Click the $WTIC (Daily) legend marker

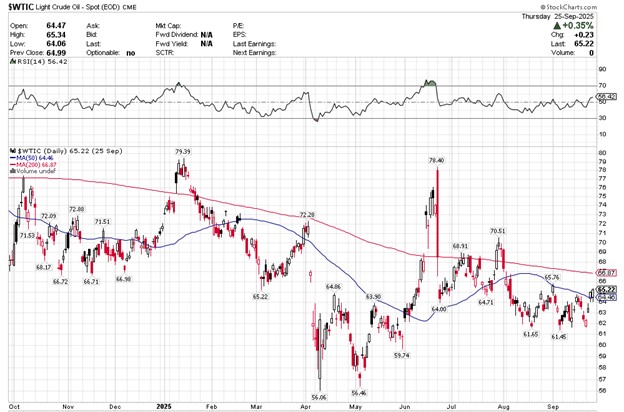(x=11, y=149)
